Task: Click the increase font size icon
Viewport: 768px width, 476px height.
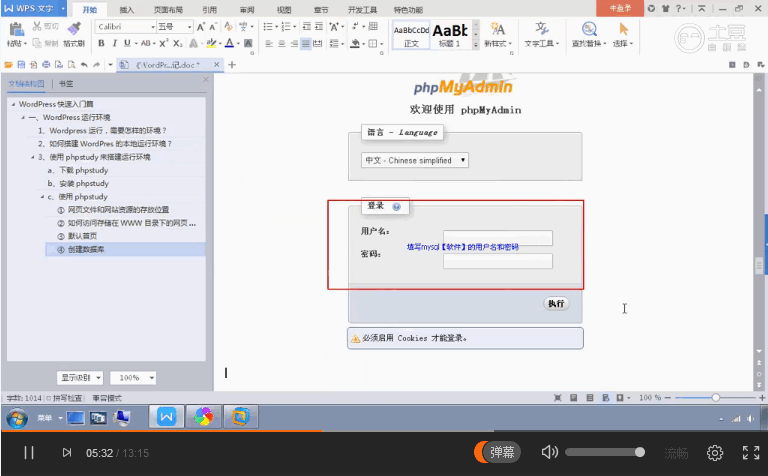Action: pos(201,26)
